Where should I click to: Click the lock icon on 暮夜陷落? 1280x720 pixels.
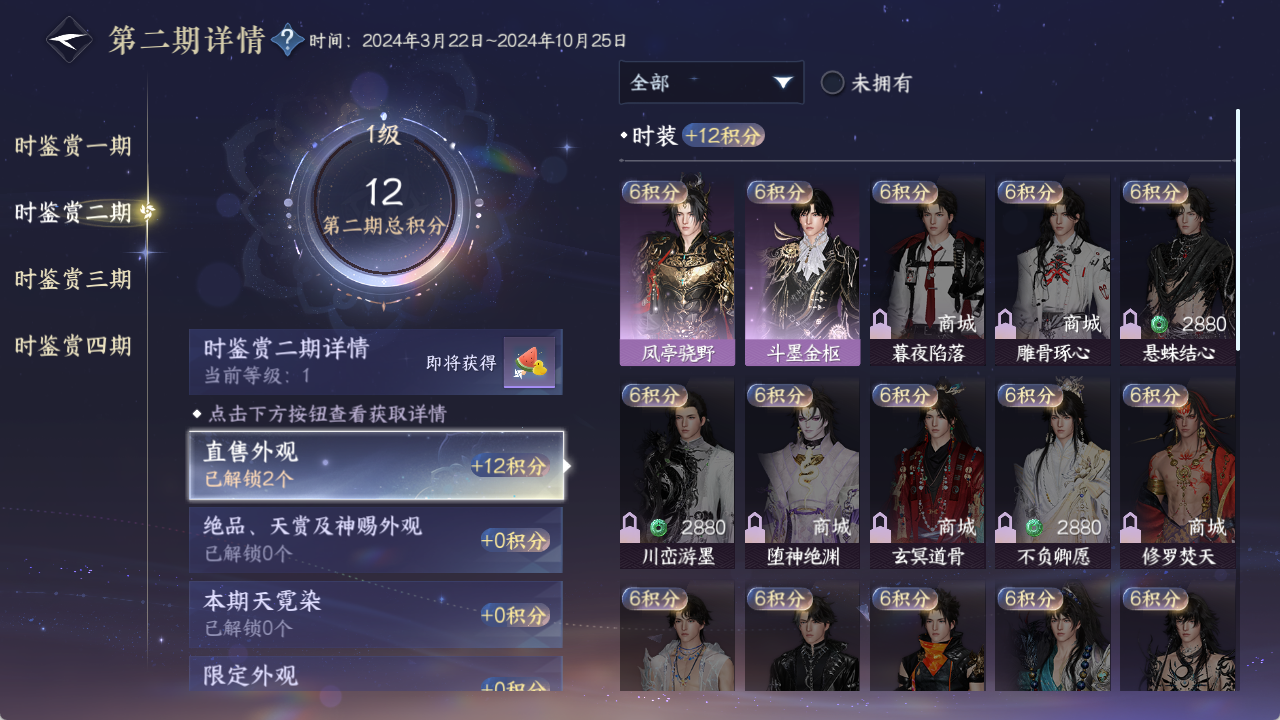coord(881,323)
